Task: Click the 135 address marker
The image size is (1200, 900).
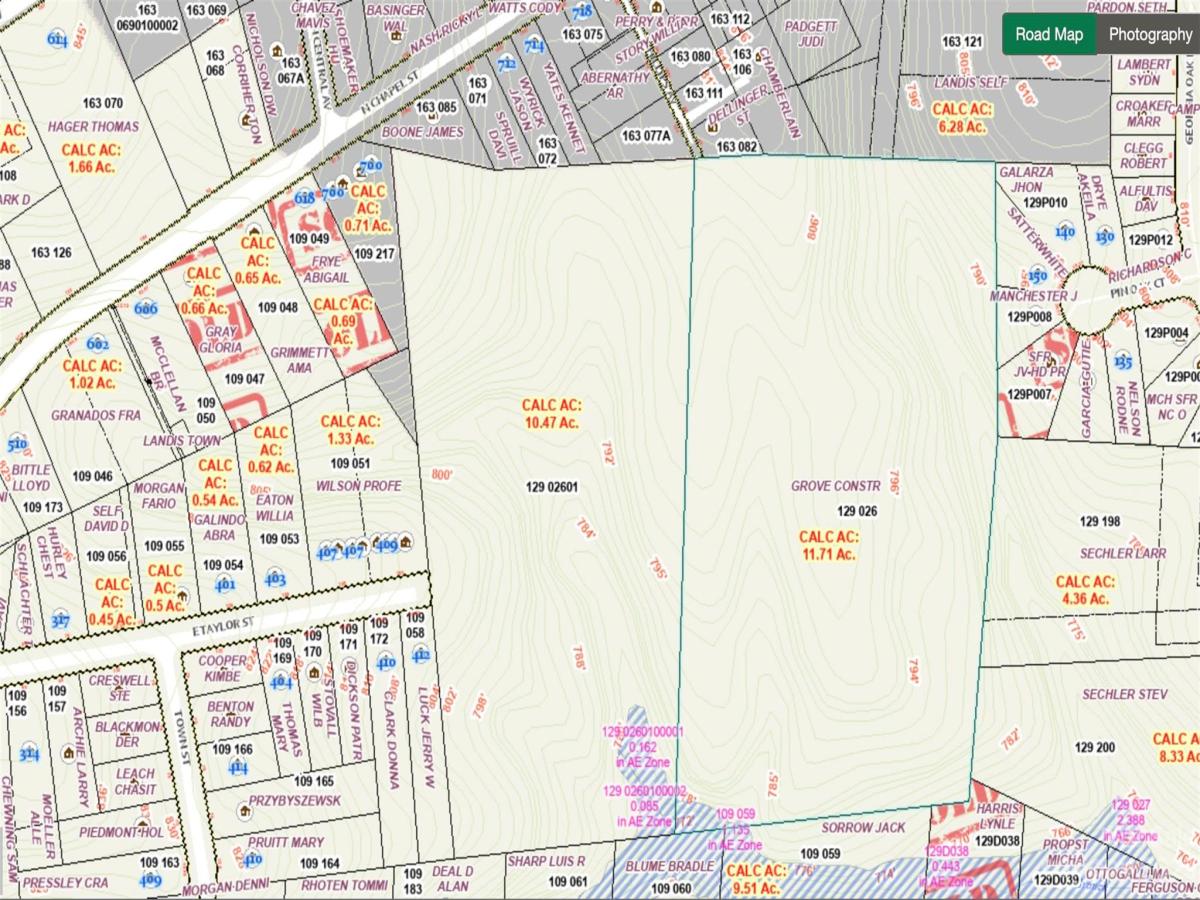Action: [x=1123, y=362]
